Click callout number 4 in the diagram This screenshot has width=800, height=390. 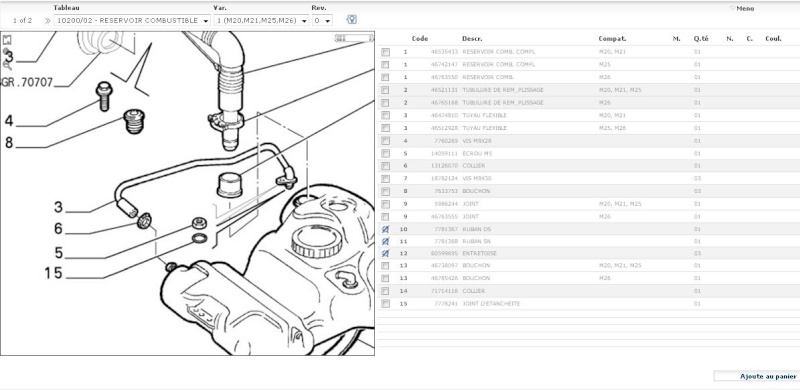(9, 121)
